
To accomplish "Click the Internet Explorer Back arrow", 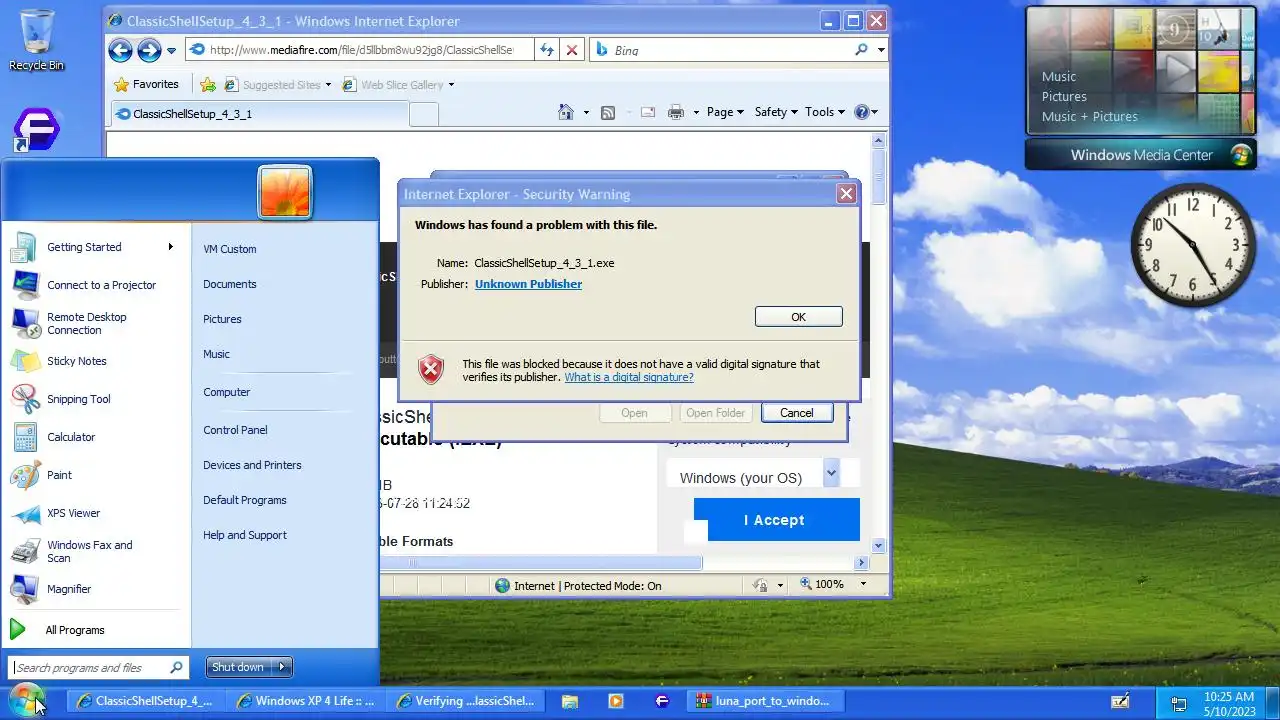I will point(120,50).
